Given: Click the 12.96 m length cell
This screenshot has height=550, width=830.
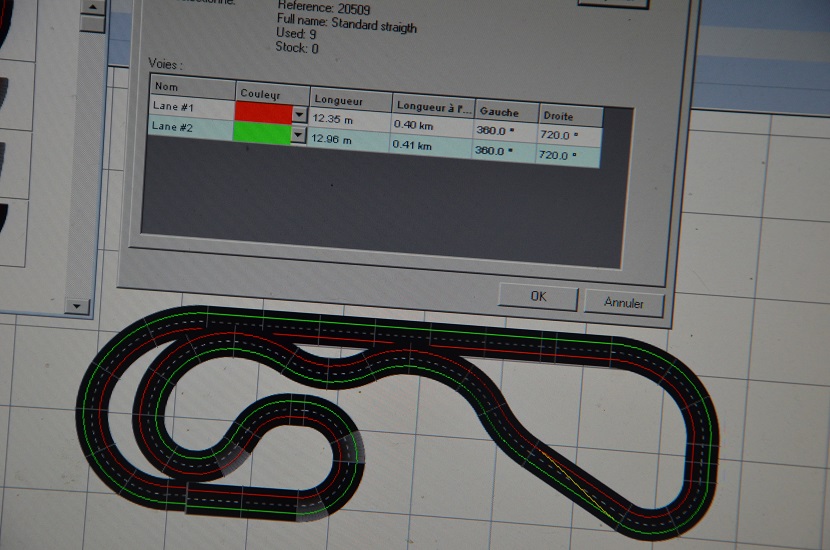Looking at the screenshot, I should tap(348, 140).
